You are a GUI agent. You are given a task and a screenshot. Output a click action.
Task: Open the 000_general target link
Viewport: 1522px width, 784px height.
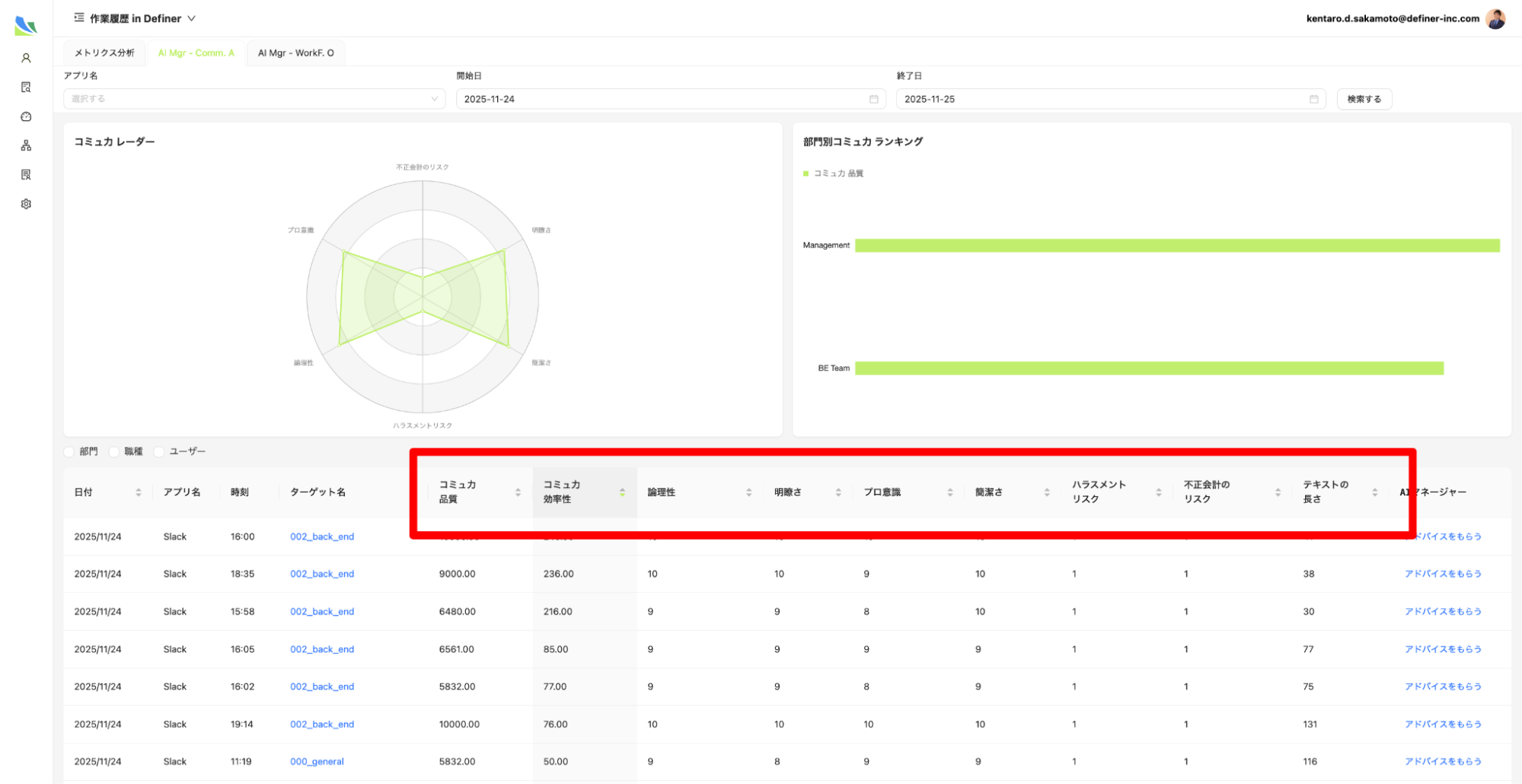317,761
